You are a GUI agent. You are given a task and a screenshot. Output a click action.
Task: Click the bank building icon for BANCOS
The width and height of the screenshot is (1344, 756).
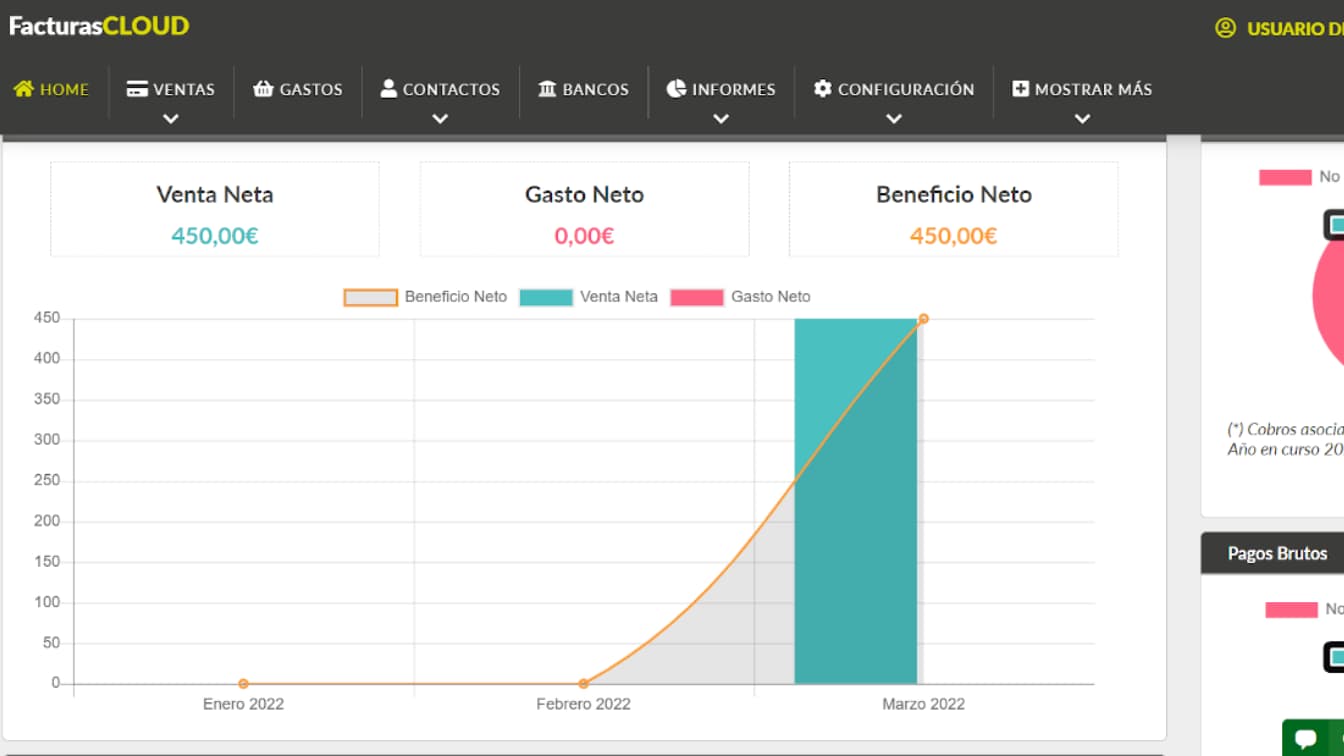547,89
